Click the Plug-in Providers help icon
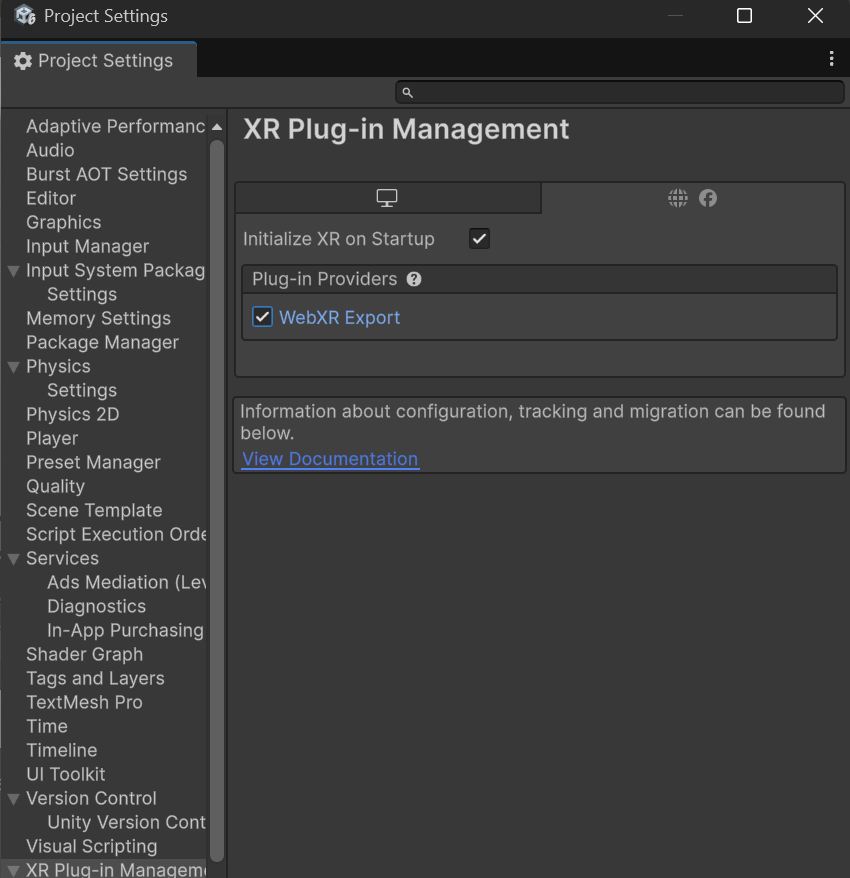The width and height of the screenshot is (850, 878). tap(414, 279)
